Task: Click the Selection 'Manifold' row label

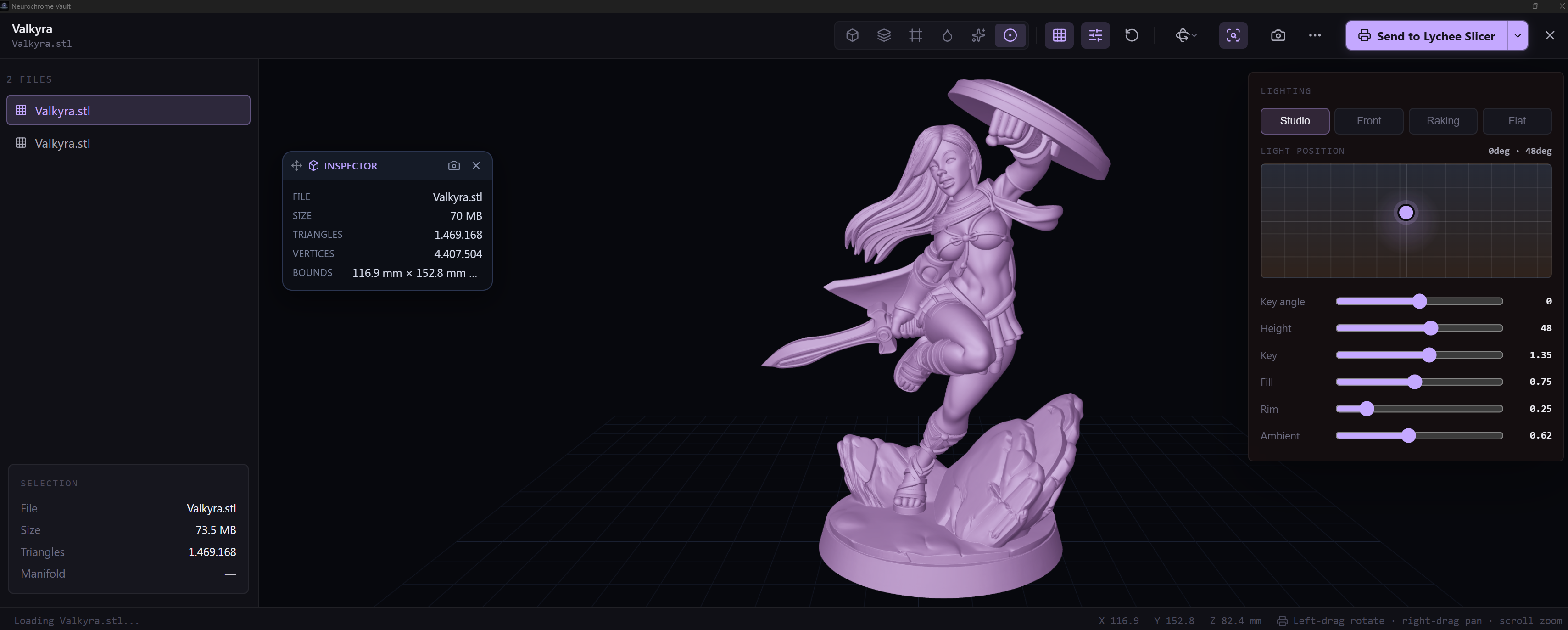Action: point(43,574)
